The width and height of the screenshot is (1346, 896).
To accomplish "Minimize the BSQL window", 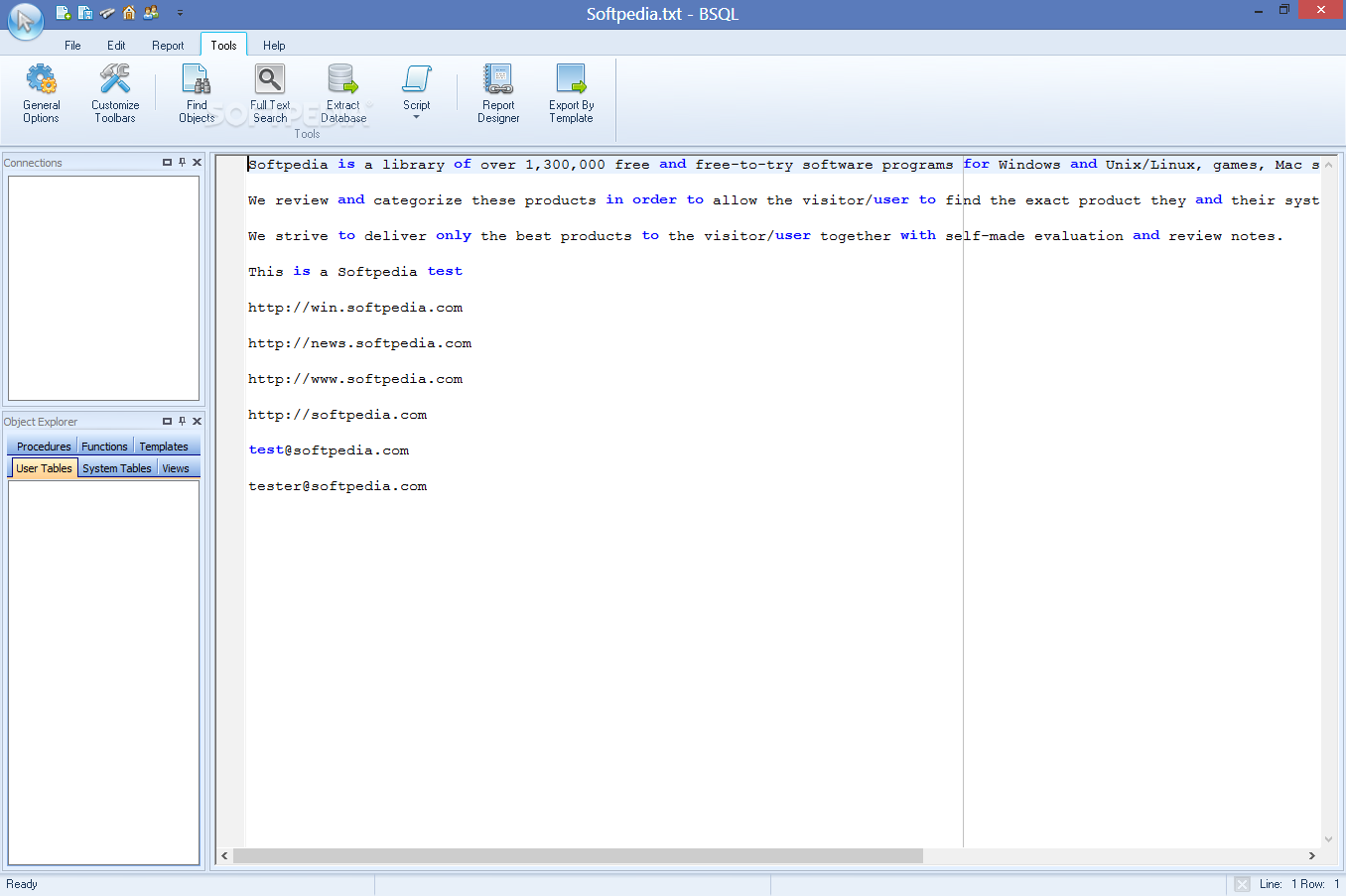I will pyautogui.click(x=1259, y=10).
